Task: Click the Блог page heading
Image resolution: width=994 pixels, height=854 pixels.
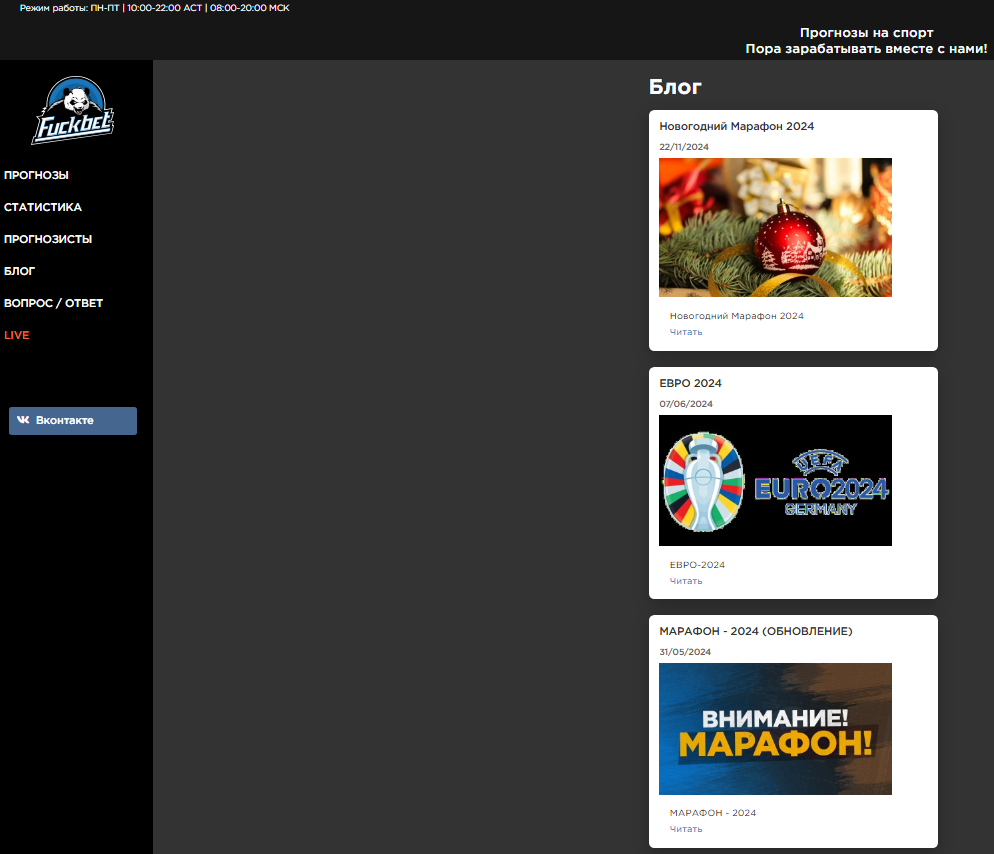Action: [676, 87]
